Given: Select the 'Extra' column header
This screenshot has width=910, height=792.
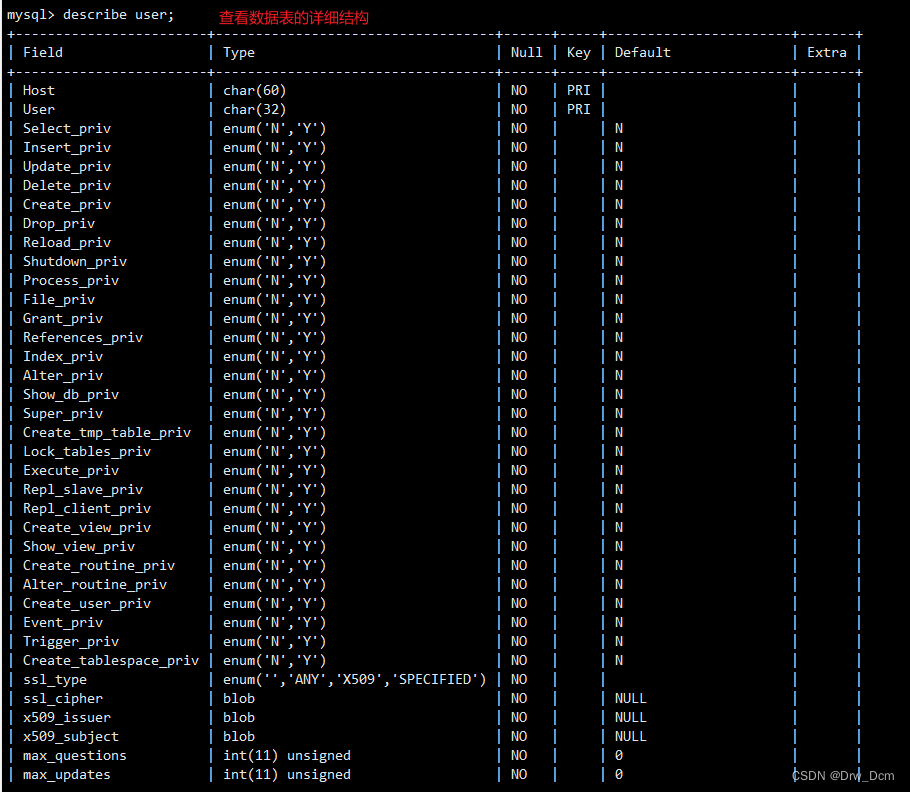Looking at the screenshot, I should tap(826, 52).
